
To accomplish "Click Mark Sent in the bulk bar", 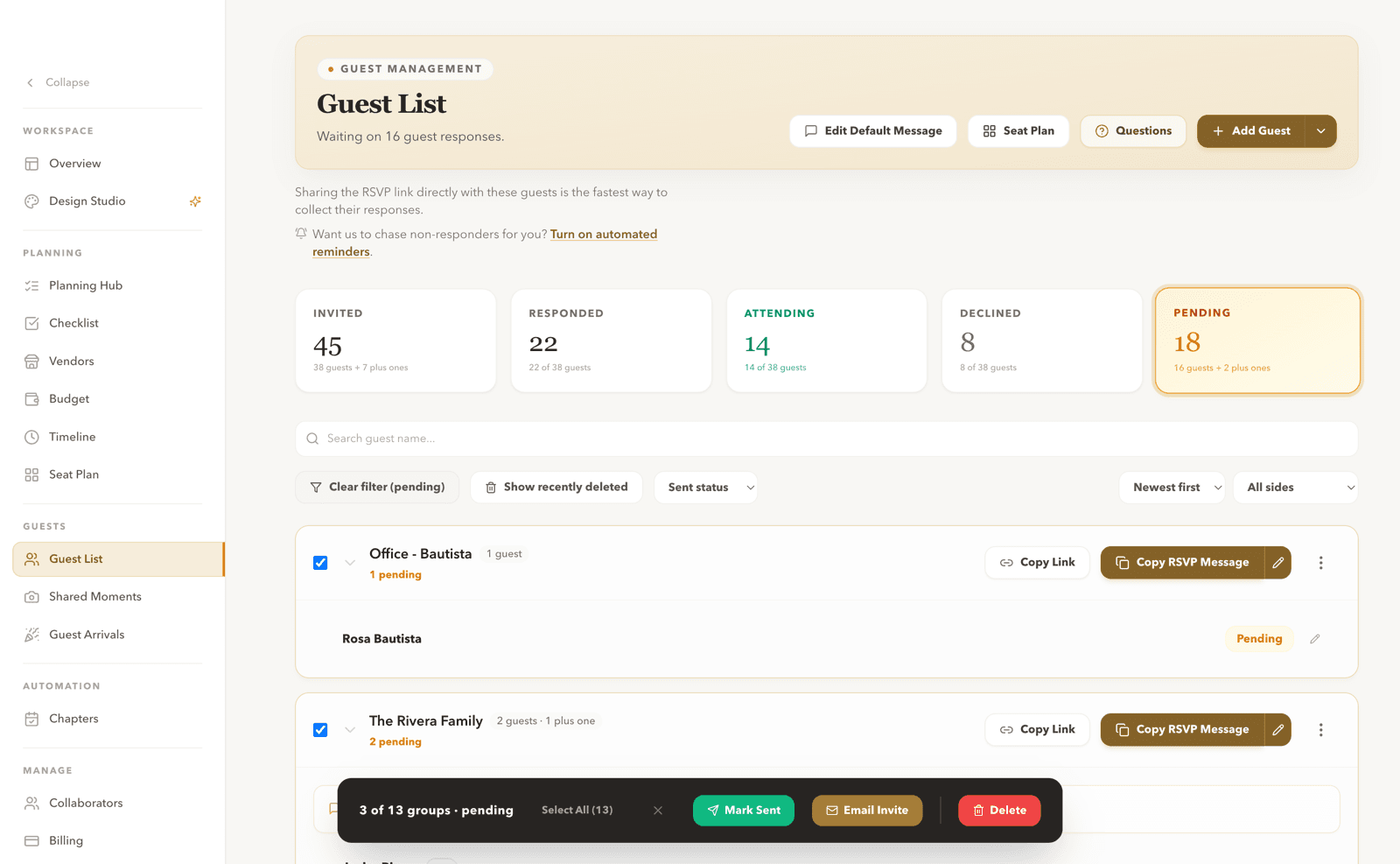I will [x=744, y=811].
